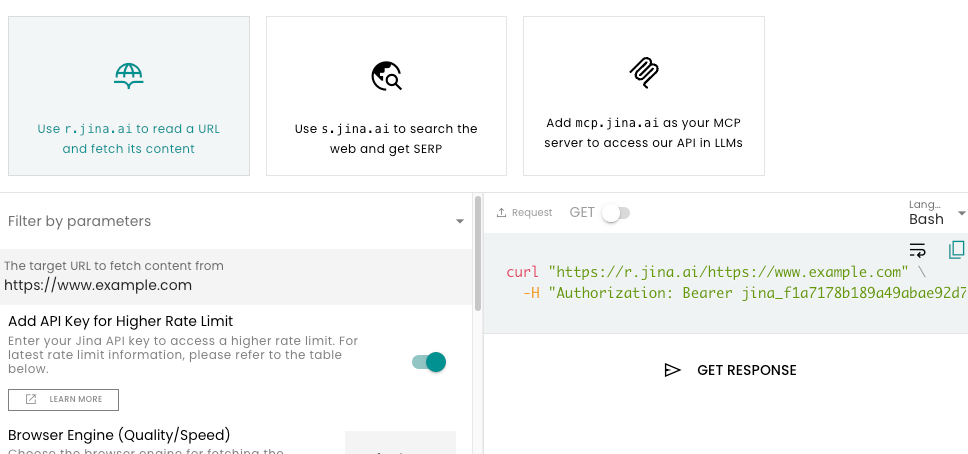This screenshot has width=968, height=454.
Task: Click the r.jina.ai reader globe icon
Action: [x=128, y=76]
